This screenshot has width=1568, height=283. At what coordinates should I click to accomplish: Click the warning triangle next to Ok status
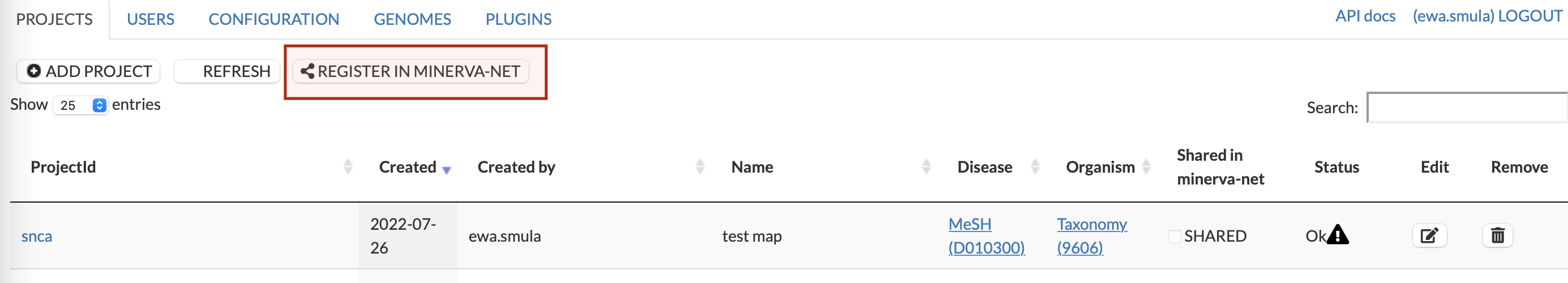point(1338,235)
